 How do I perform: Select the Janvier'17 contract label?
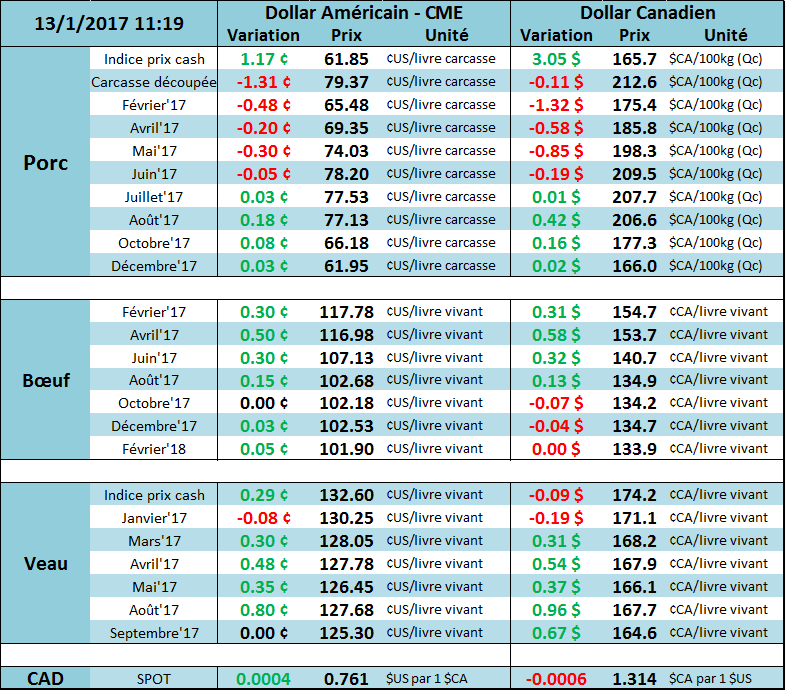154,518
